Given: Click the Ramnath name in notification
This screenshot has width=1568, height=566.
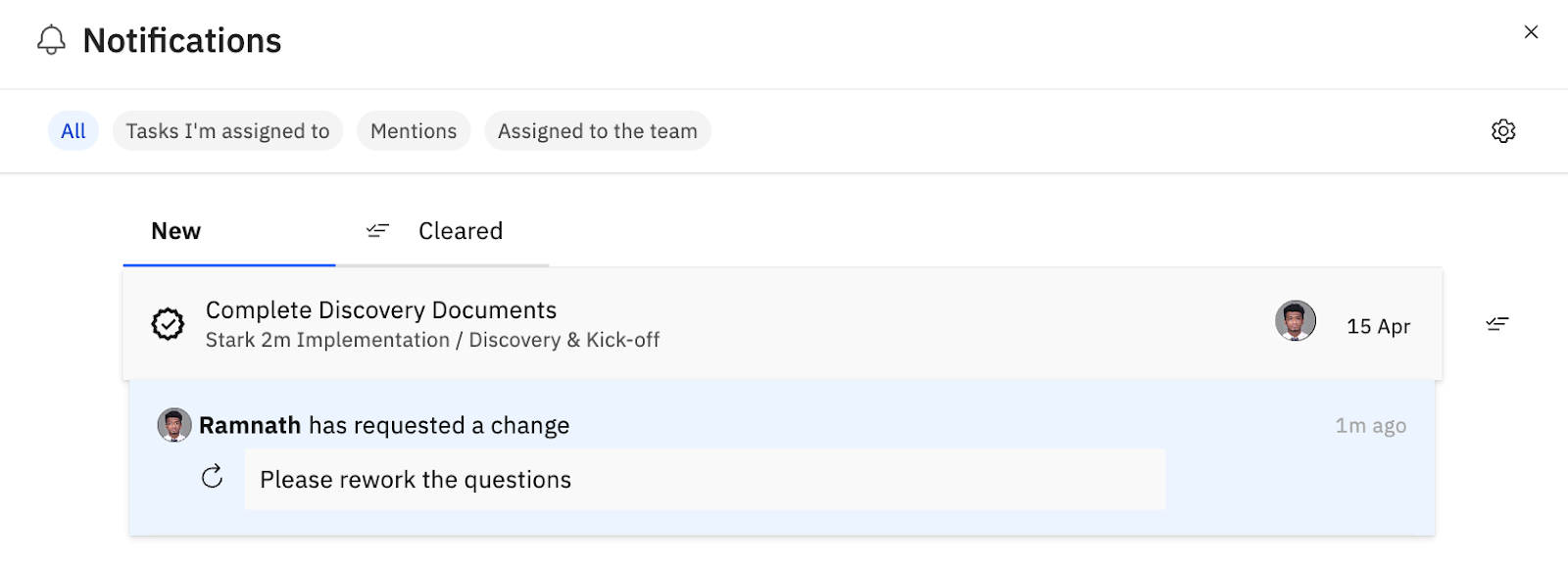Looking at the screenshot, I should tap(250, 425).
